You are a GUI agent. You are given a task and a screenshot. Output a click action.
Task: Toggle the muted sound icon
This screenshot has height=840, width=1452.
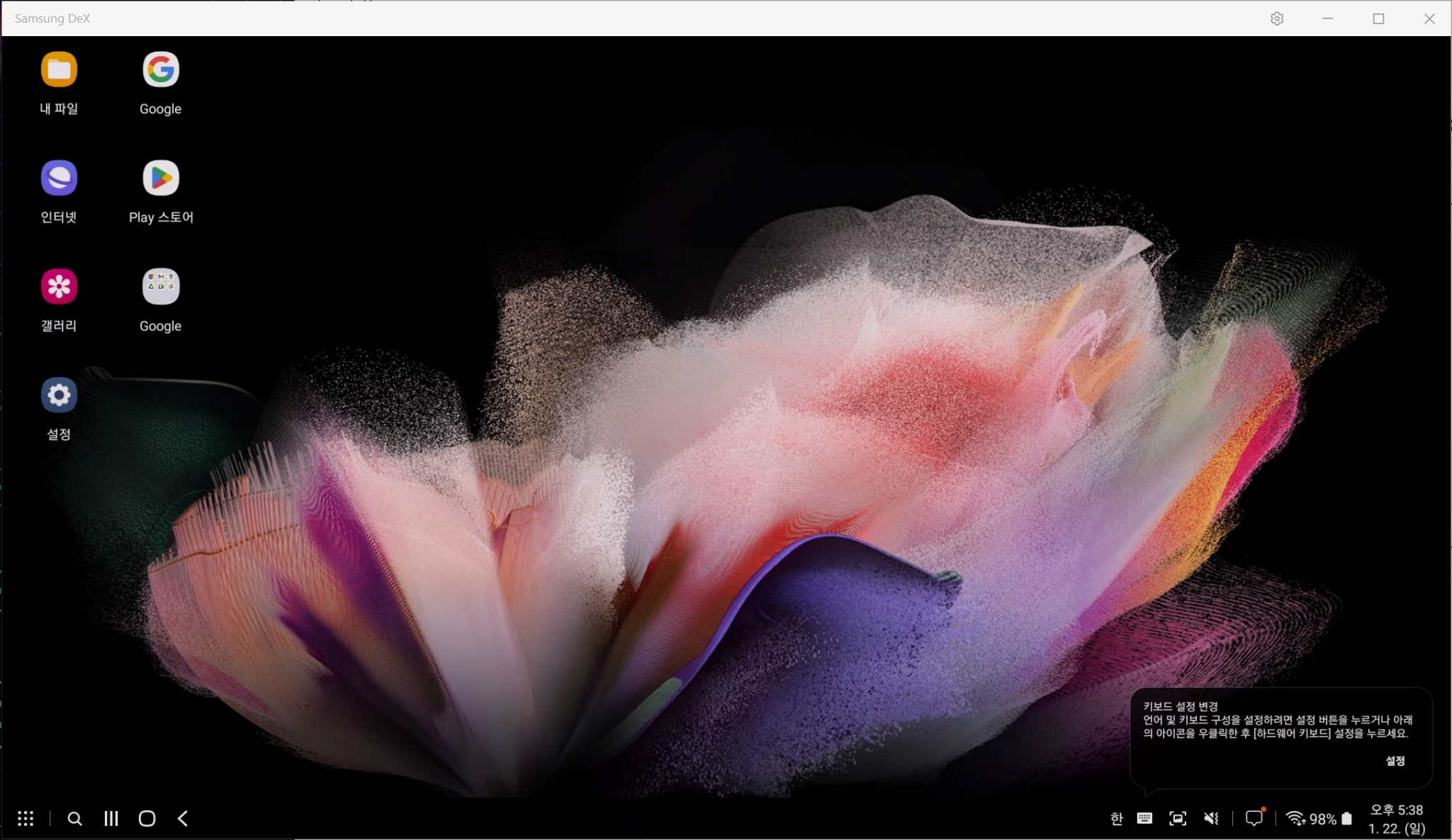[1211, 819]
